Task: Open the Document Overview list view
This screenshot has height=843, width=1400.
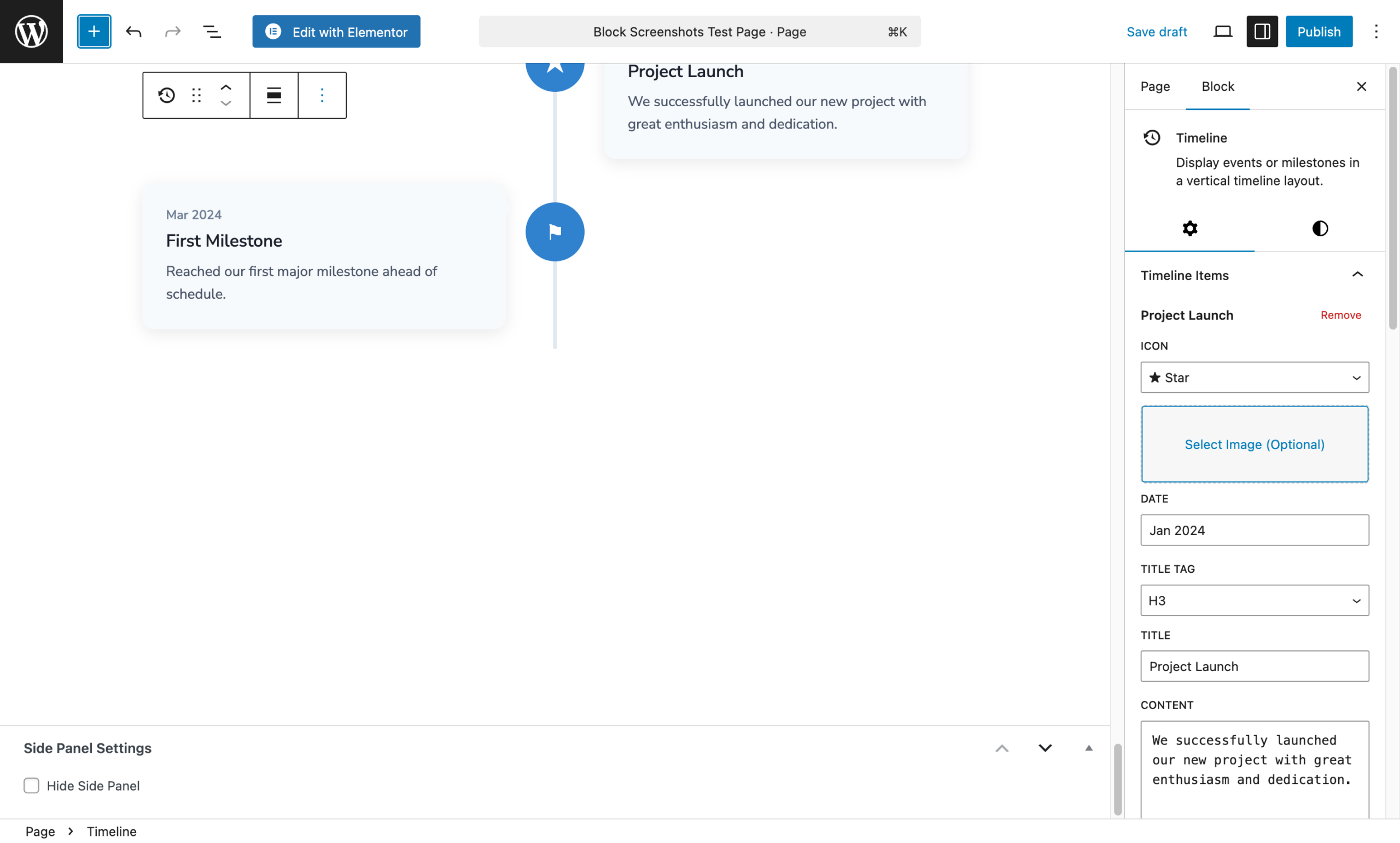Action: click(x=211, y=31)
